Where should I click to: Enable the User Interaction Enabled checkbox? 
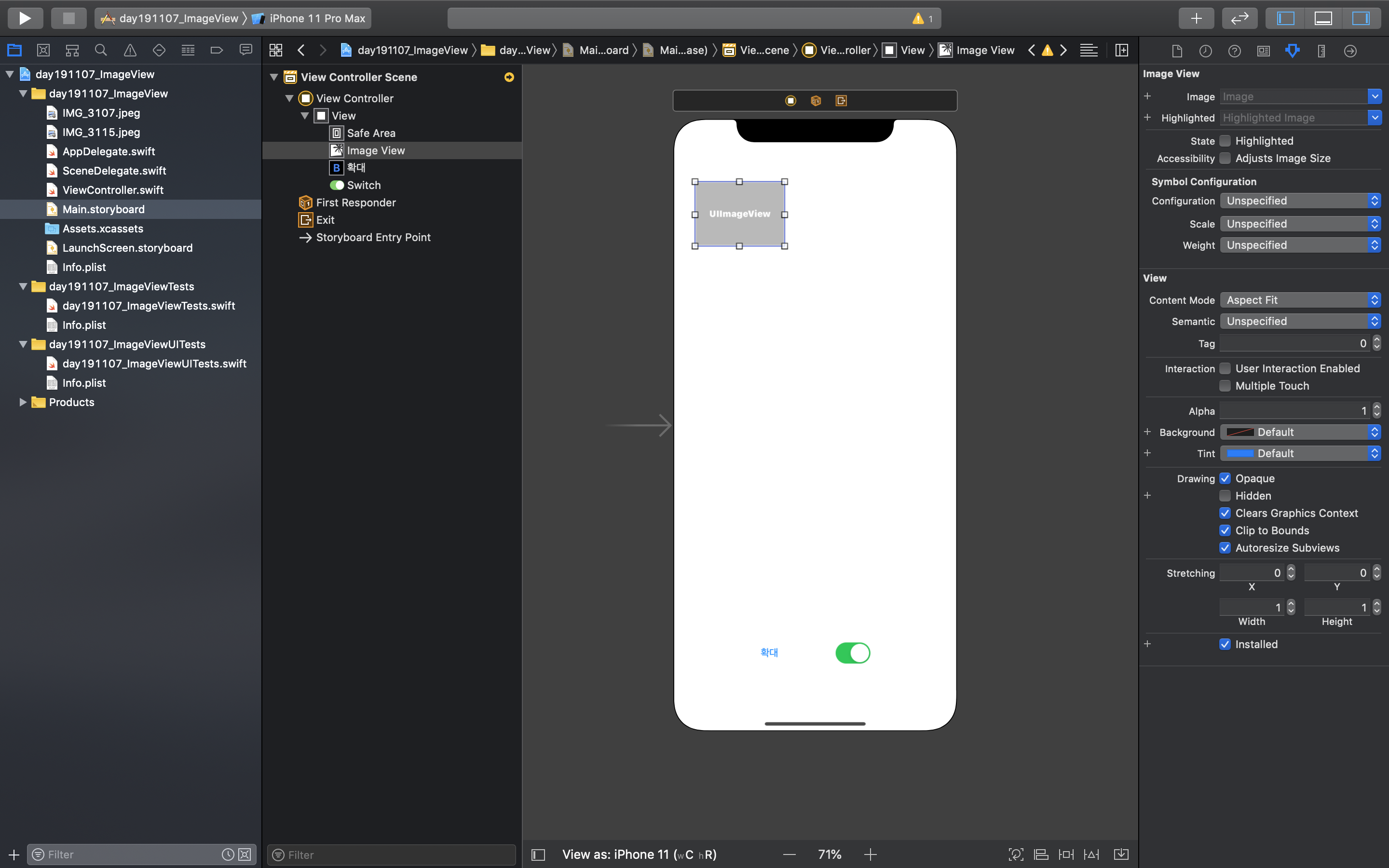(x=1225, y=368)
